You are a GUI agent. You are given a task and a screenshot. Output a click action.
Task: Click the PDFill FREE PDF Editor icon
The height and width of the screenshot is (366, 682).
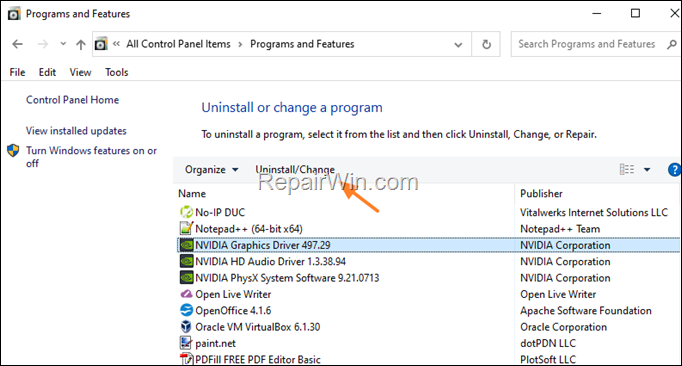(x=186, y=359)
